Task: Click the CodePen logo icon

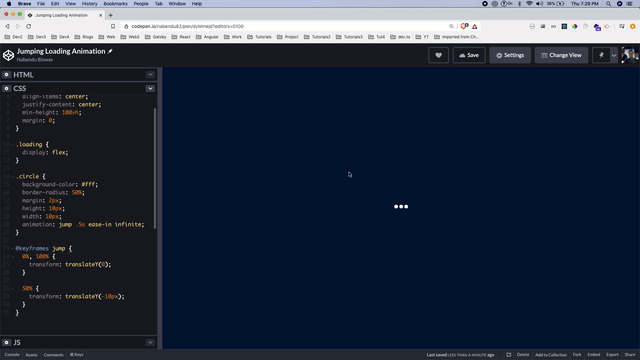Action: point(8,55)
